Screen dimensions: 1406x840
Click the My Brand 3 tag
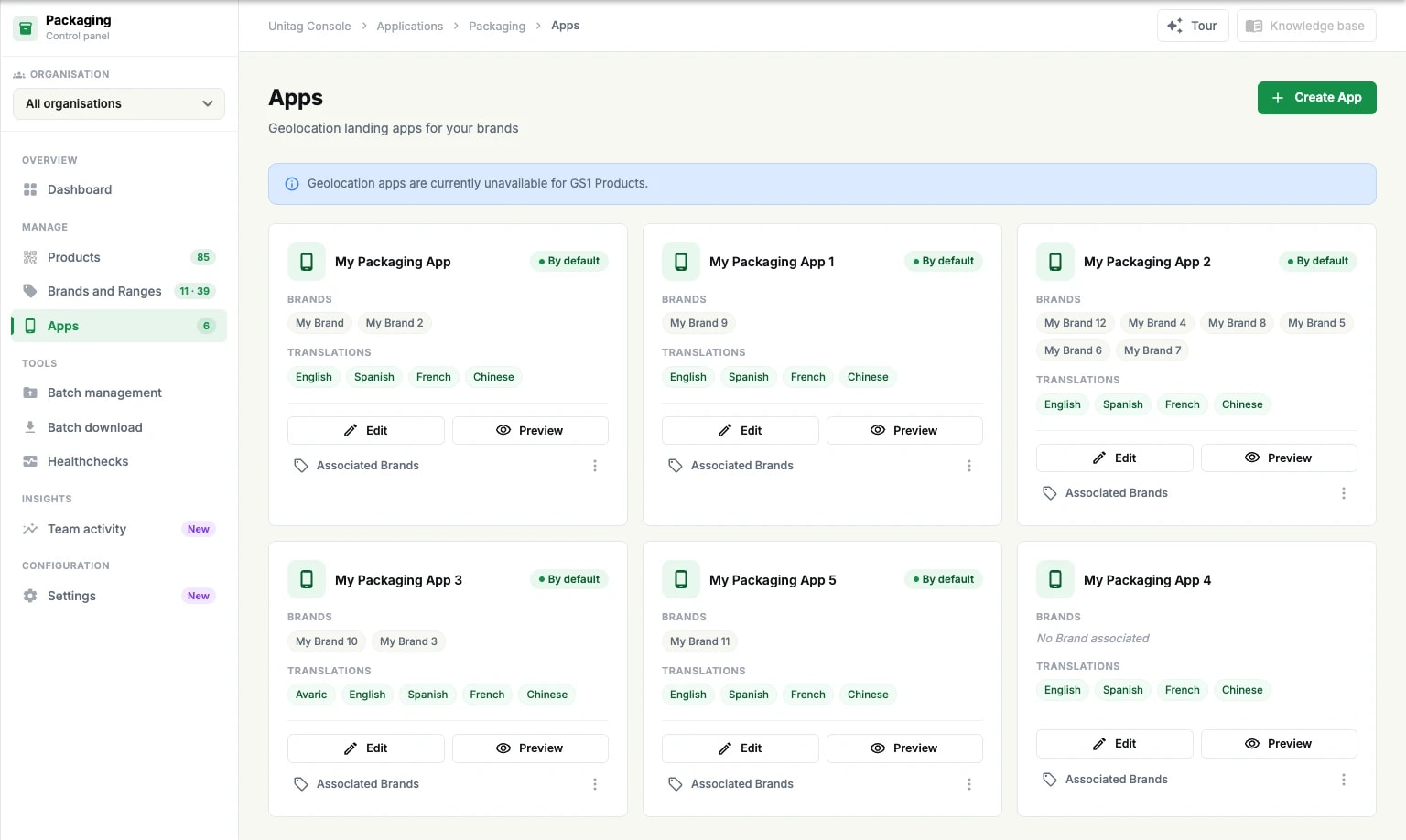click(x=408, y=641)
